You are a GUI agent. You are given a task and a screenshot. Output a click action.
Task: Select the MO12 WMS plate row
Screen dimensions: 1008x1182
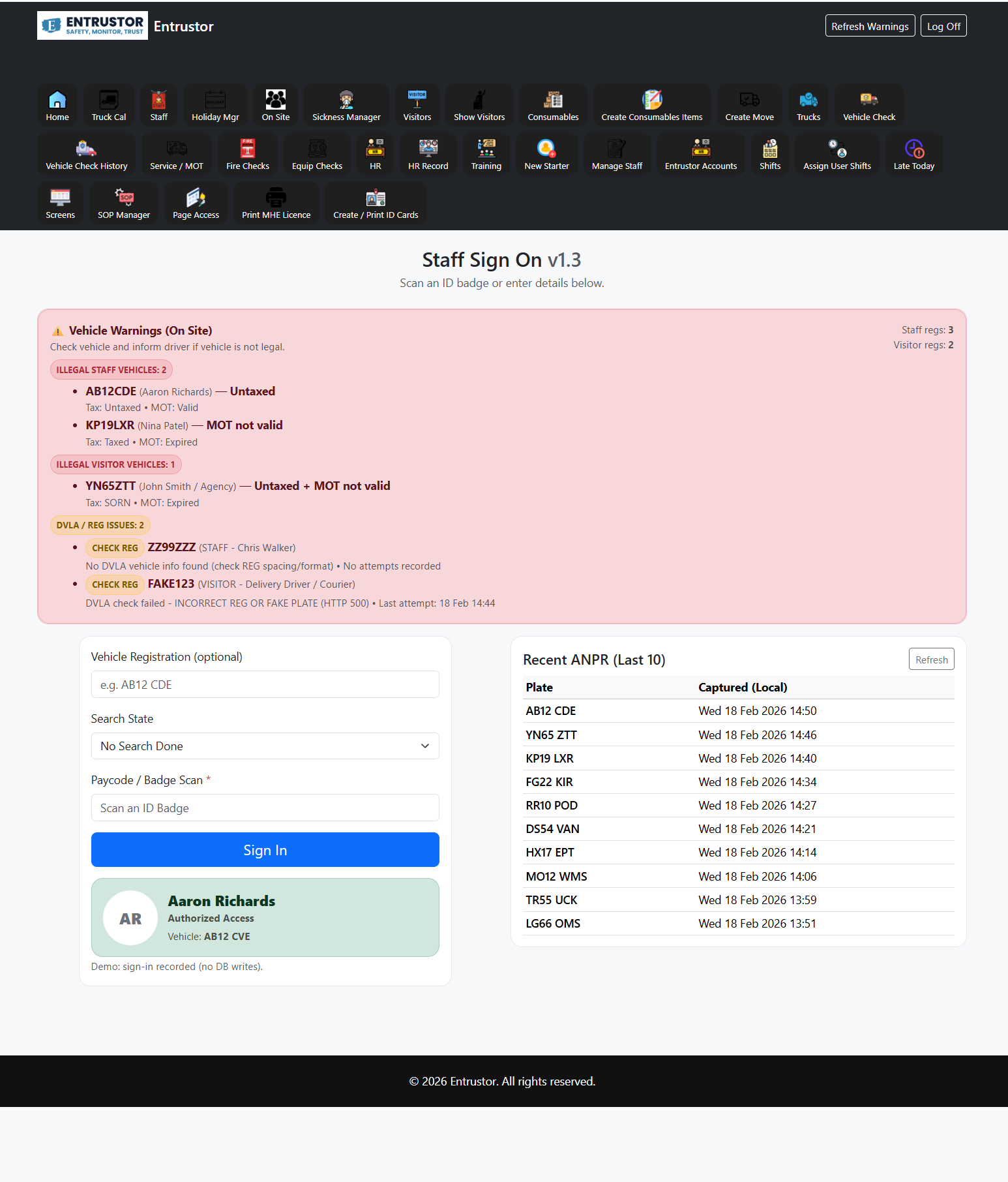739,877
